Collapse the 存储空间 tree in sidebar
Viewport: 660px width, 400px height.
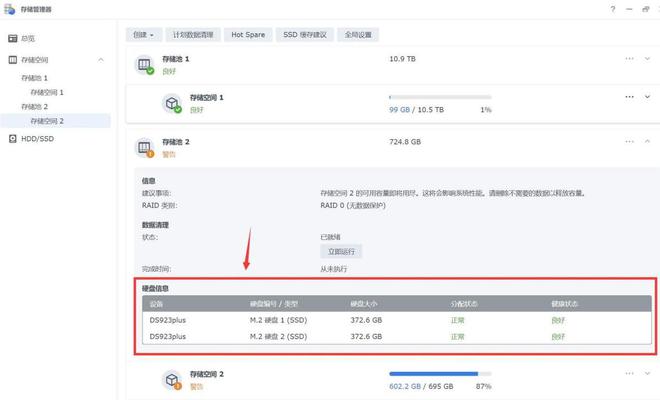(101, 60)
